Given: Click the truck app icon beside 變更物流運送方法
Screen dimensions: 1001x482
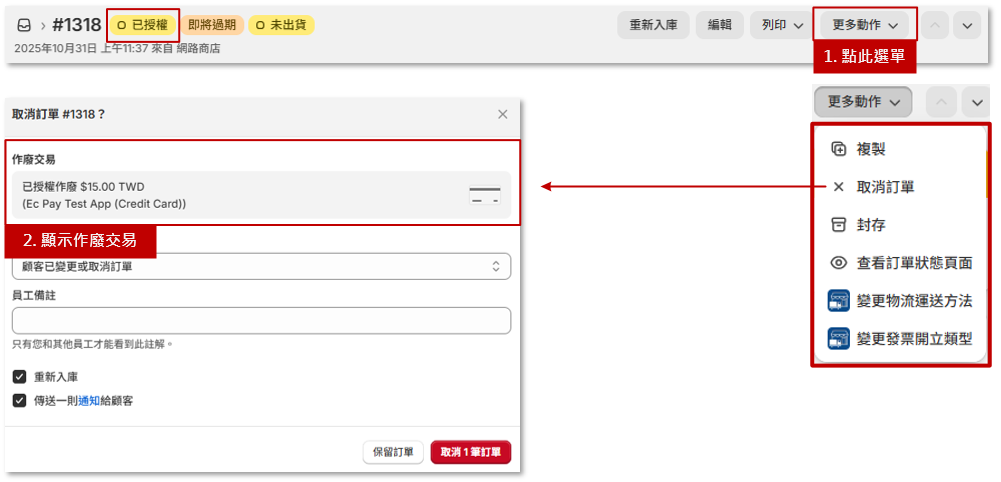Looking at the screenshot, I should coord(838,301).
